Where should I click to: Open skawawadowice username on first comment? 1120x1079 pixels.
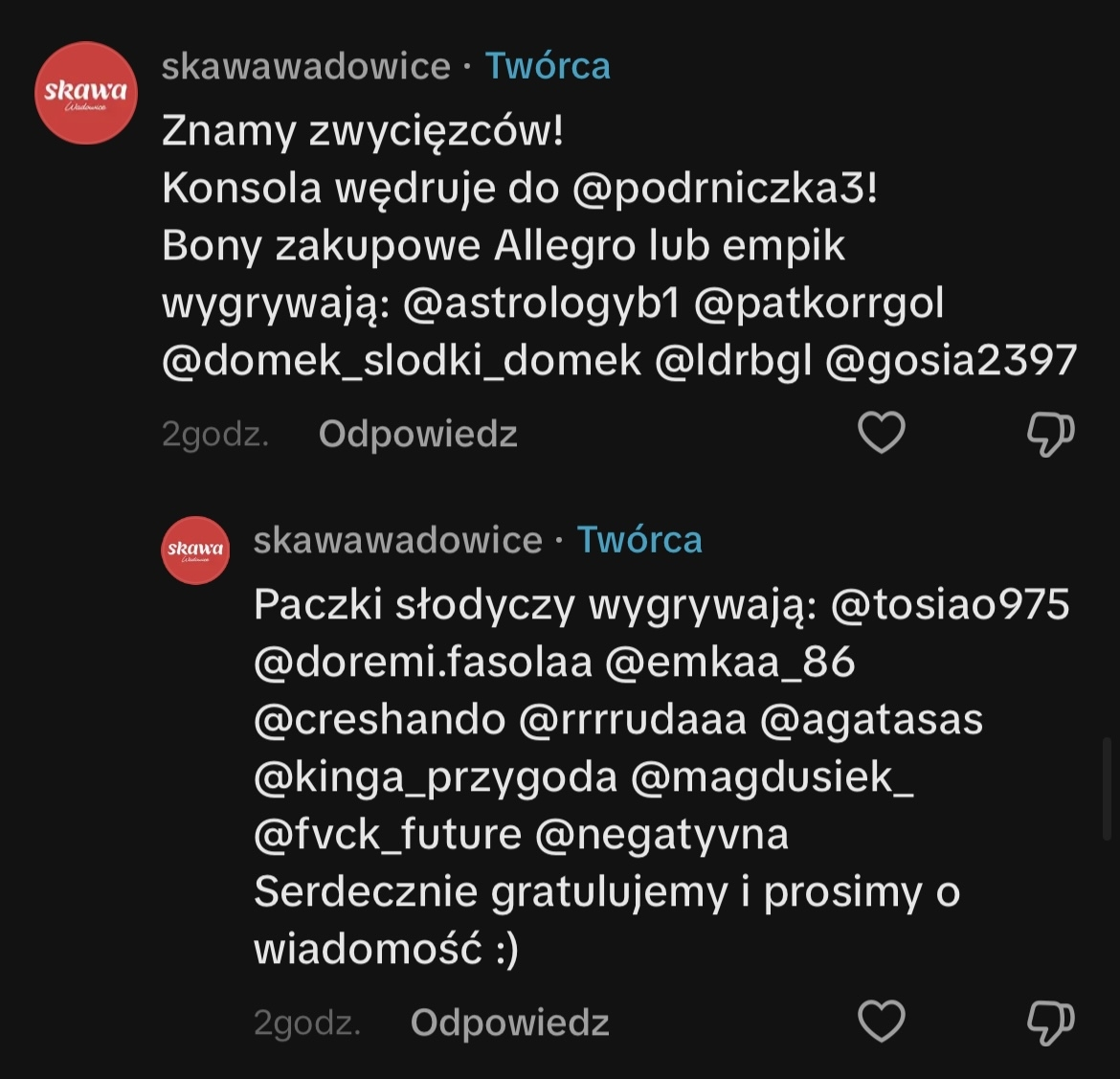pos(305,66)
